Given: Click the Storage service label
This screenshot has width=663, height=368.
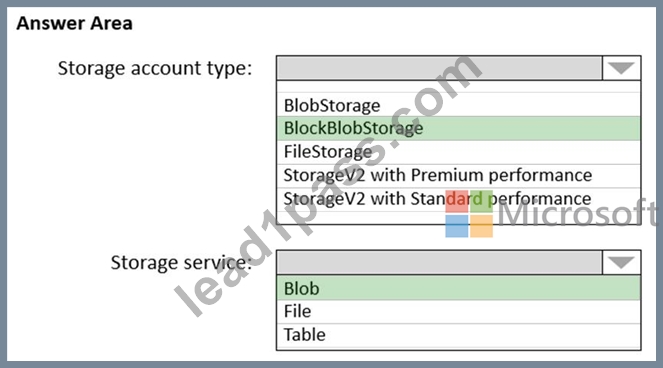Looking at the screenshot, I should [181, 263].
